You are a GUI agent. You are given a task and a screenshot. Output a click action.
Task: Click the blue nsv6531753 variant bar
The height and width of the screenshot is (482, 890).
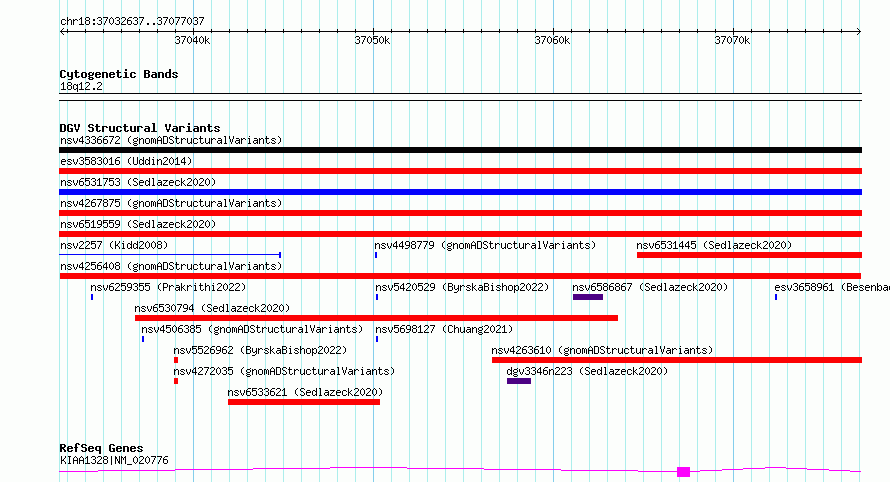click(460, 192)
